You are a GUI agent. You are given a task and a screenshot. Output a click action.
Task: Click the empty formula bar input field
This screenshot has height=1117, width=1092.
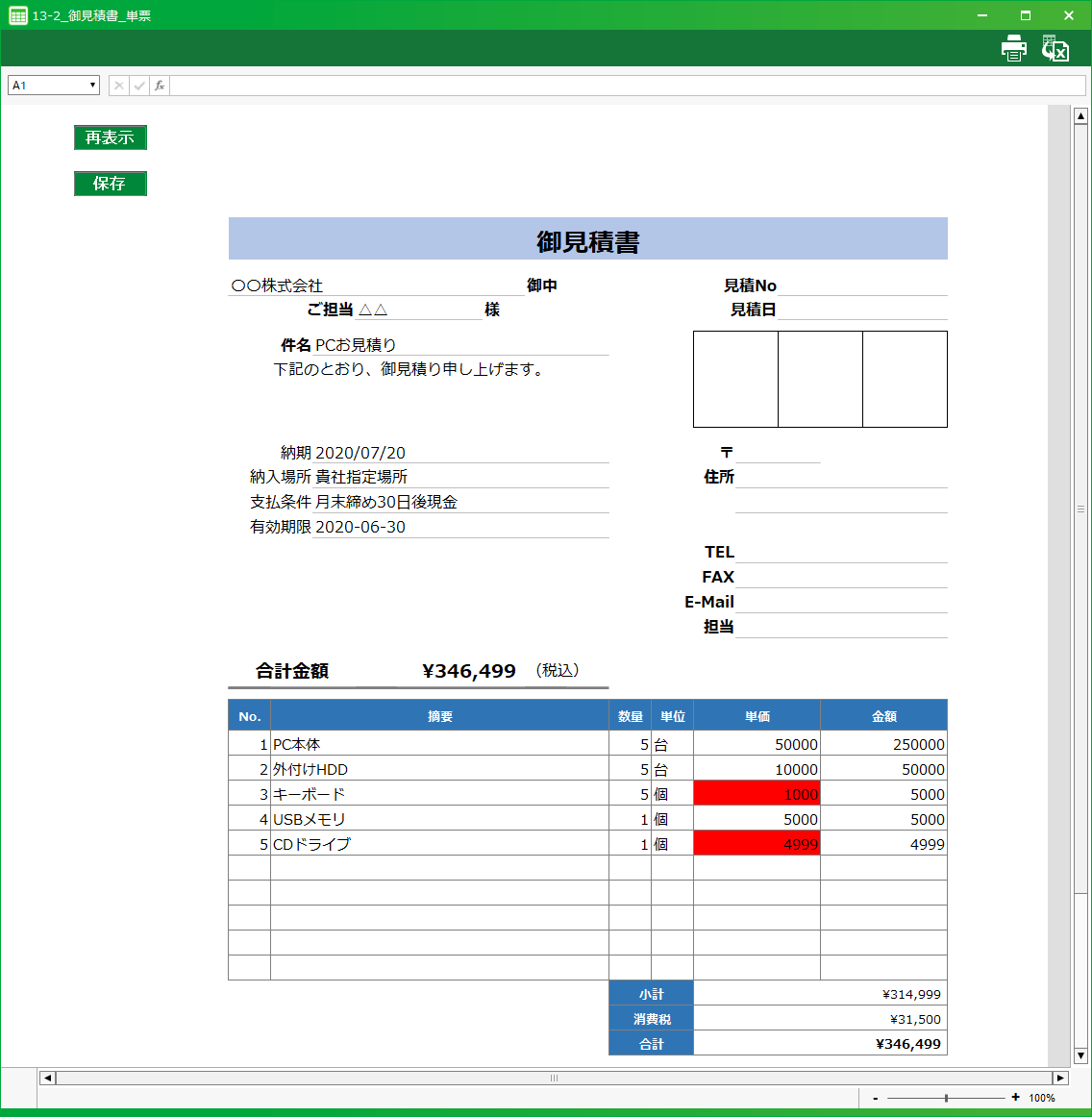625,86
